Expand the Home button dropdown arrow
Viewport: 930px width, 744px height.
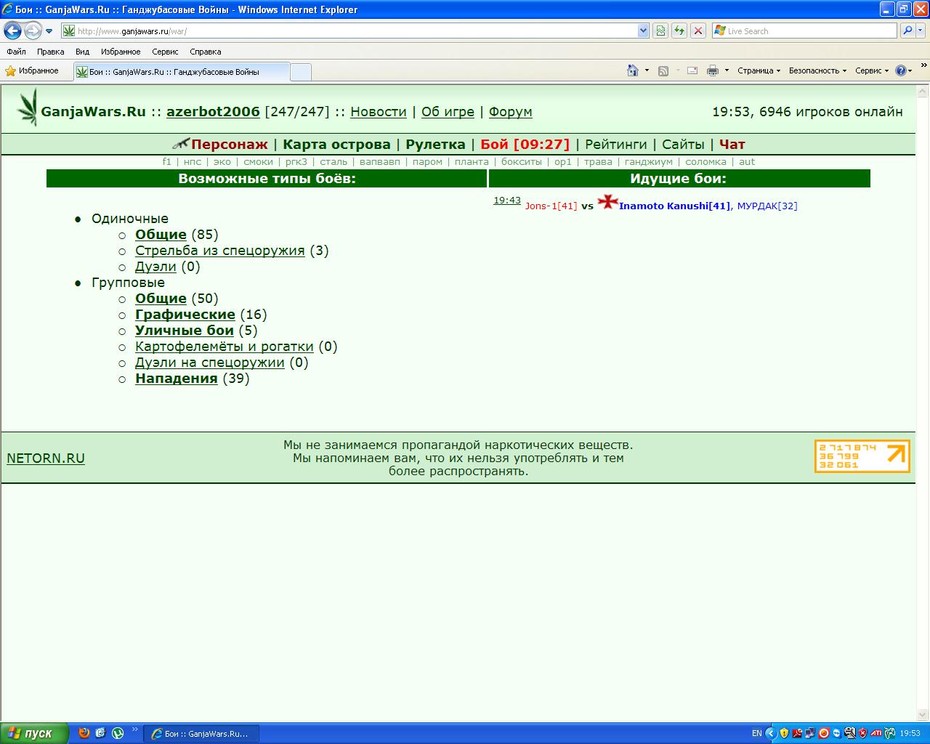646,71
